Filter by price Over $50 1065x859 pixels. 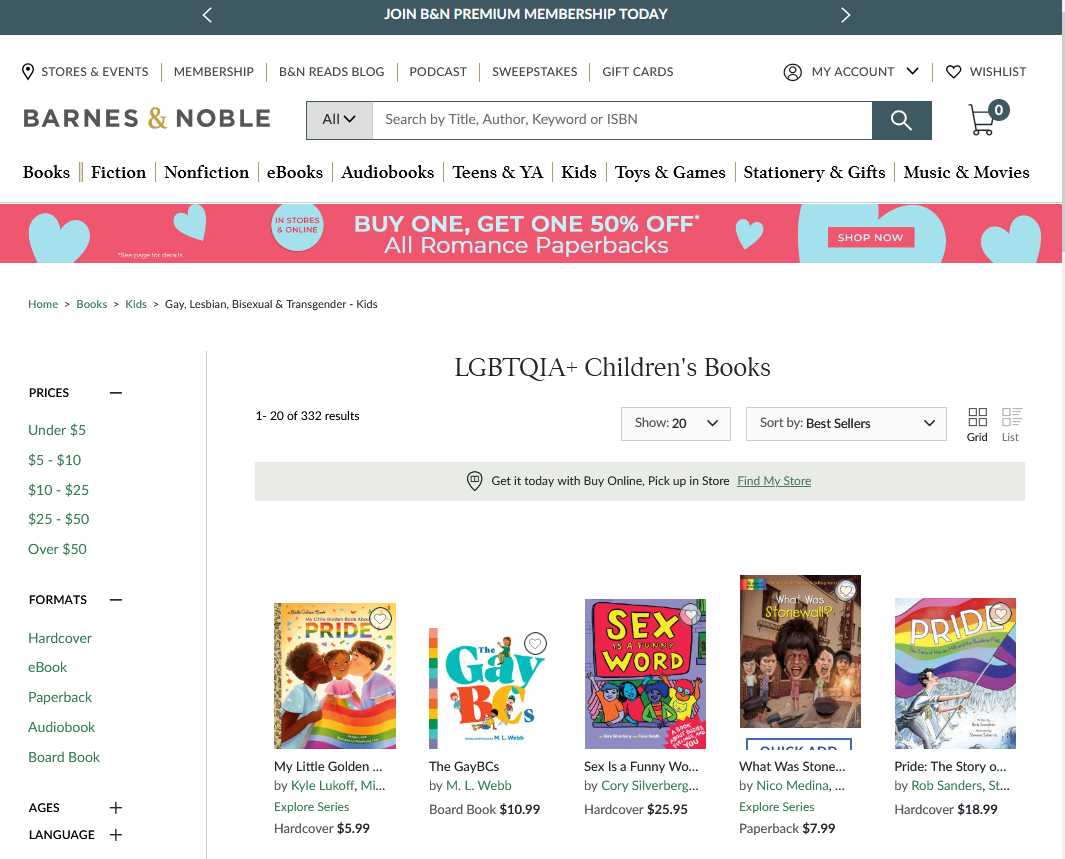coord(57,549)
